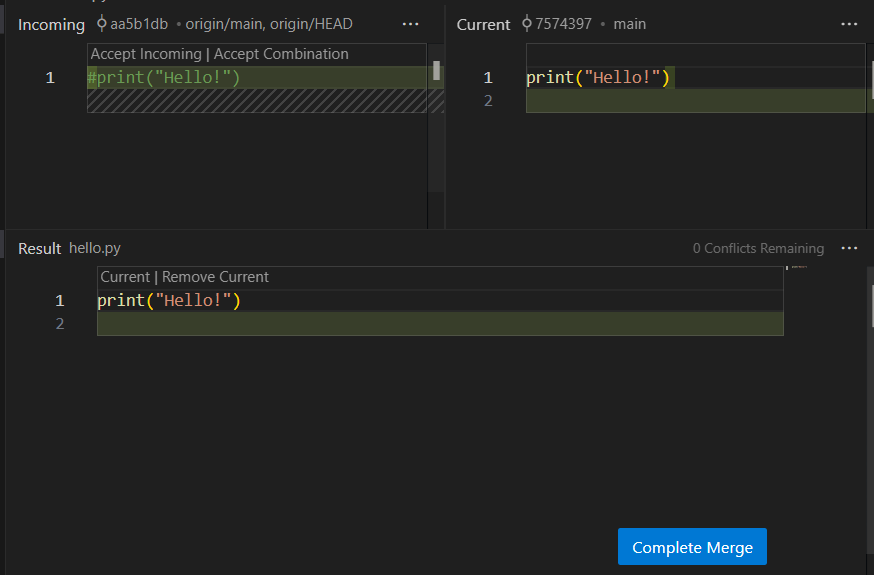The height and width of the screenshot is (575, 874).
Task: Open the Incoming pane more actions menu
Action: [x=410, y=25]
